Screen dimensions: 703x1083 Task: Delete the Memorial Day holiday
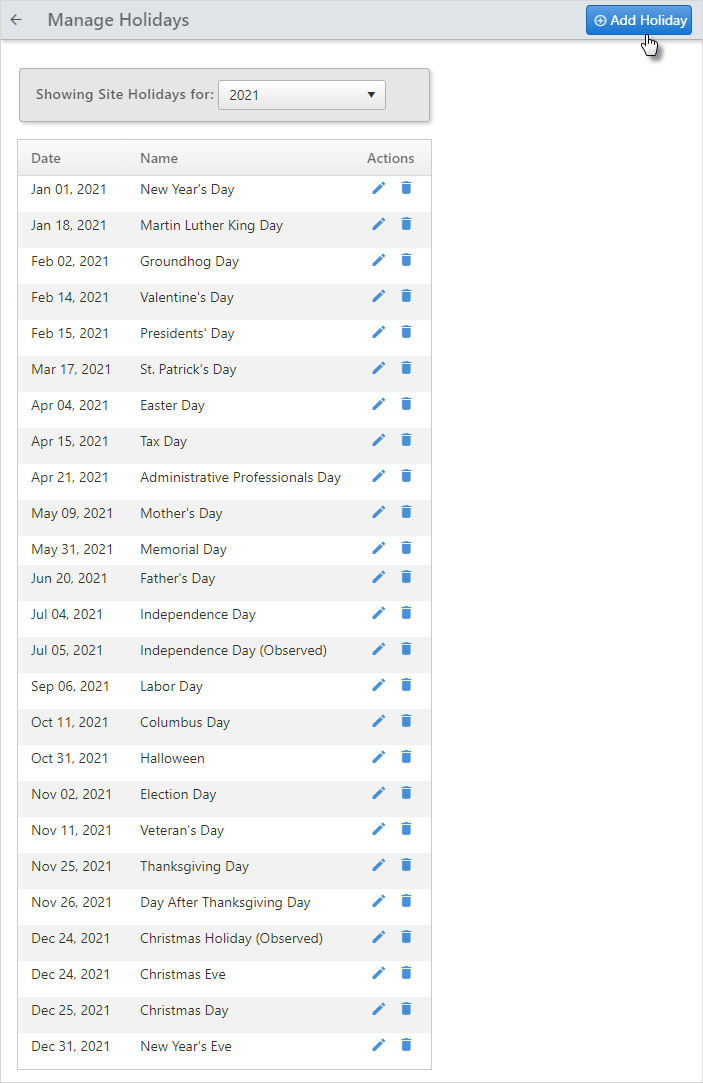click(406, 548)
